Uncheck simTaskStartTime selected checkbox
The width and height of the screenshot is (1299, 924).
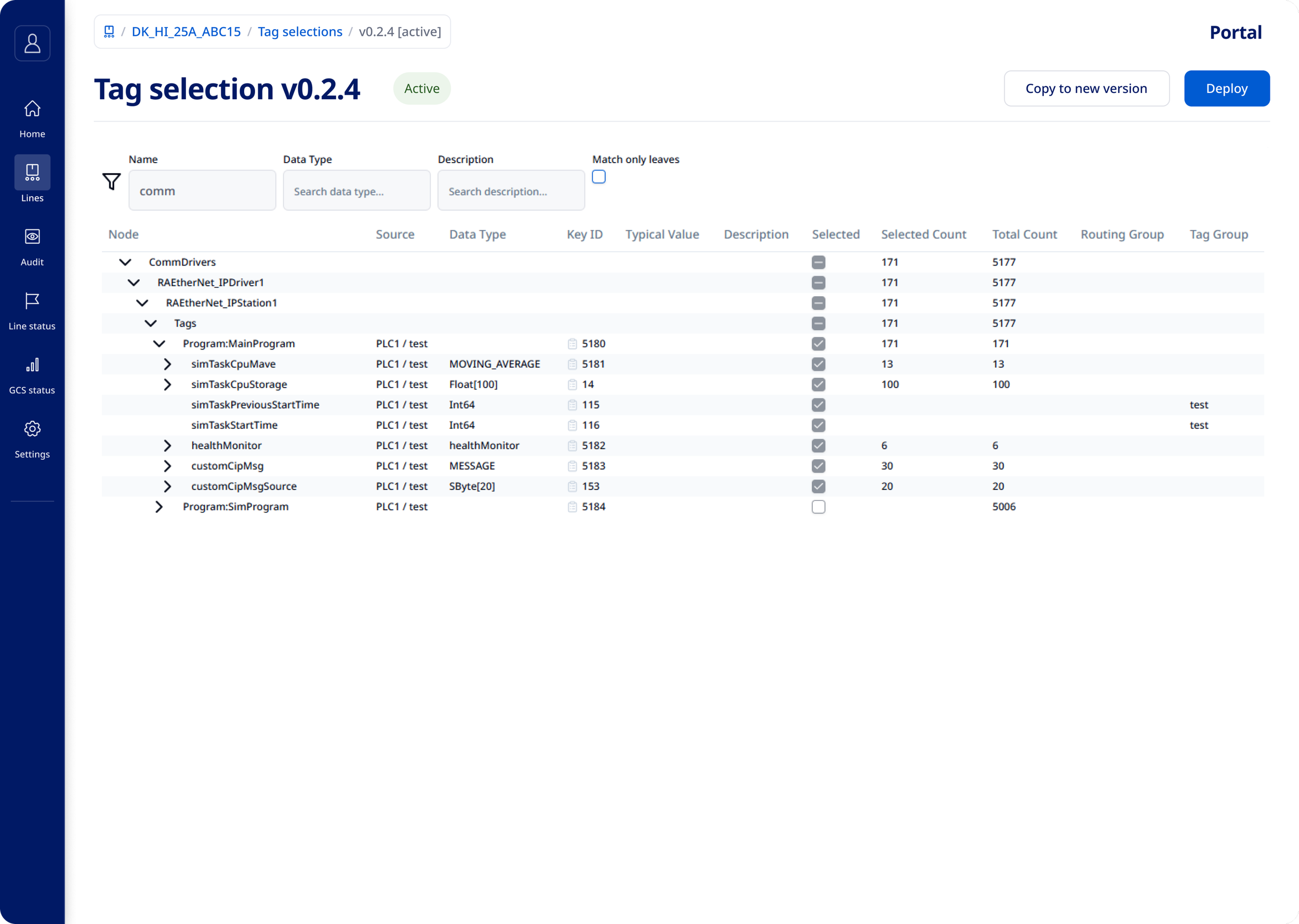(x=818, y=426)
